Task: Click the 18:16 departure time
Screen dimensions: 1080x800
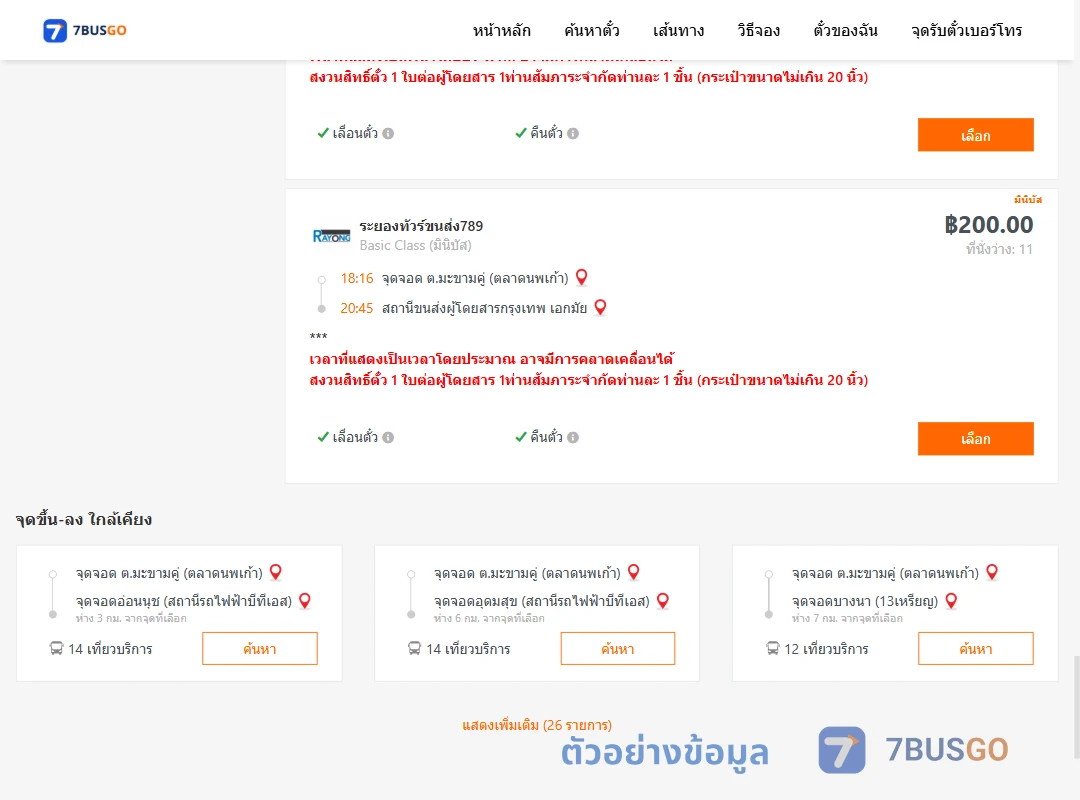Action: coord(357,278)
